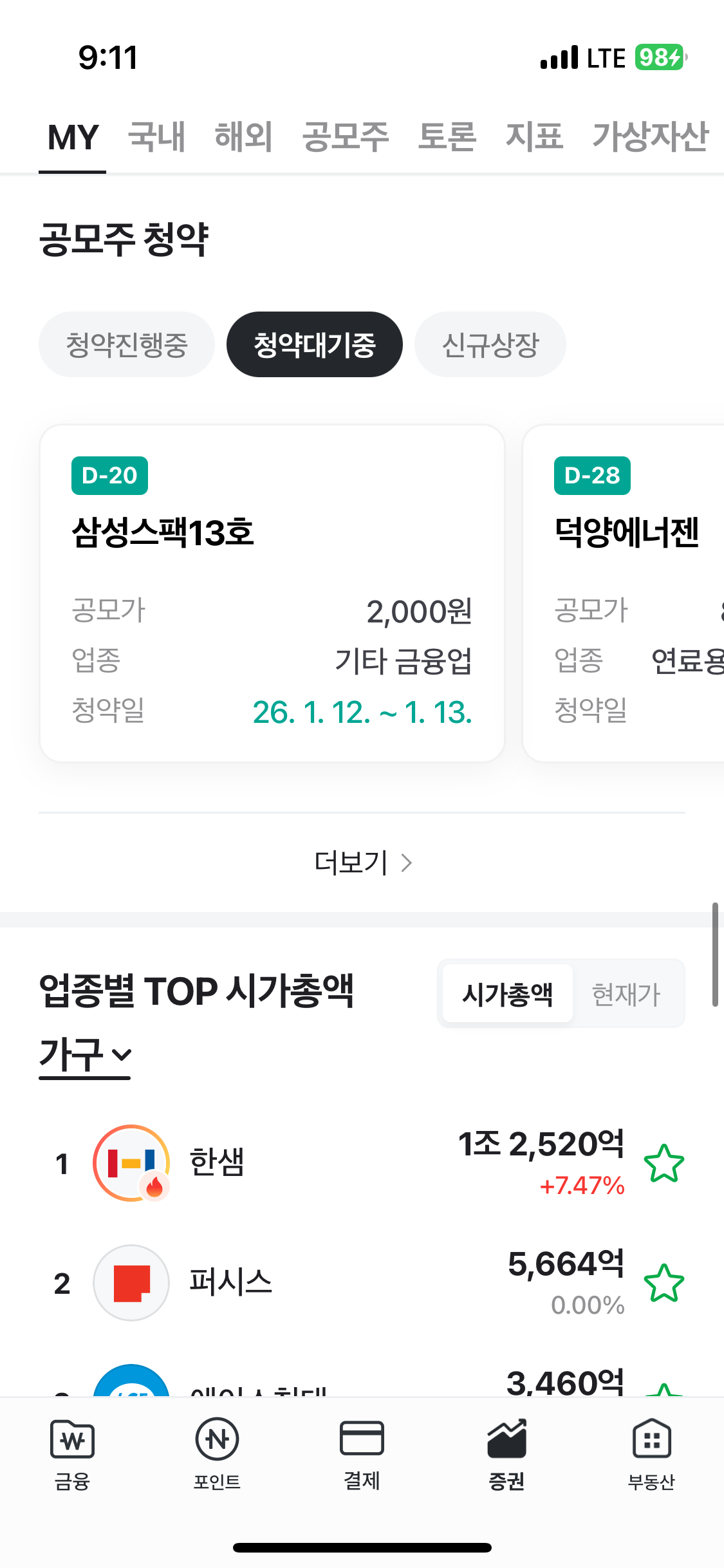Tap 더보기 to show more IPOs
The image size is (724, 1568).
click(362, 863)
